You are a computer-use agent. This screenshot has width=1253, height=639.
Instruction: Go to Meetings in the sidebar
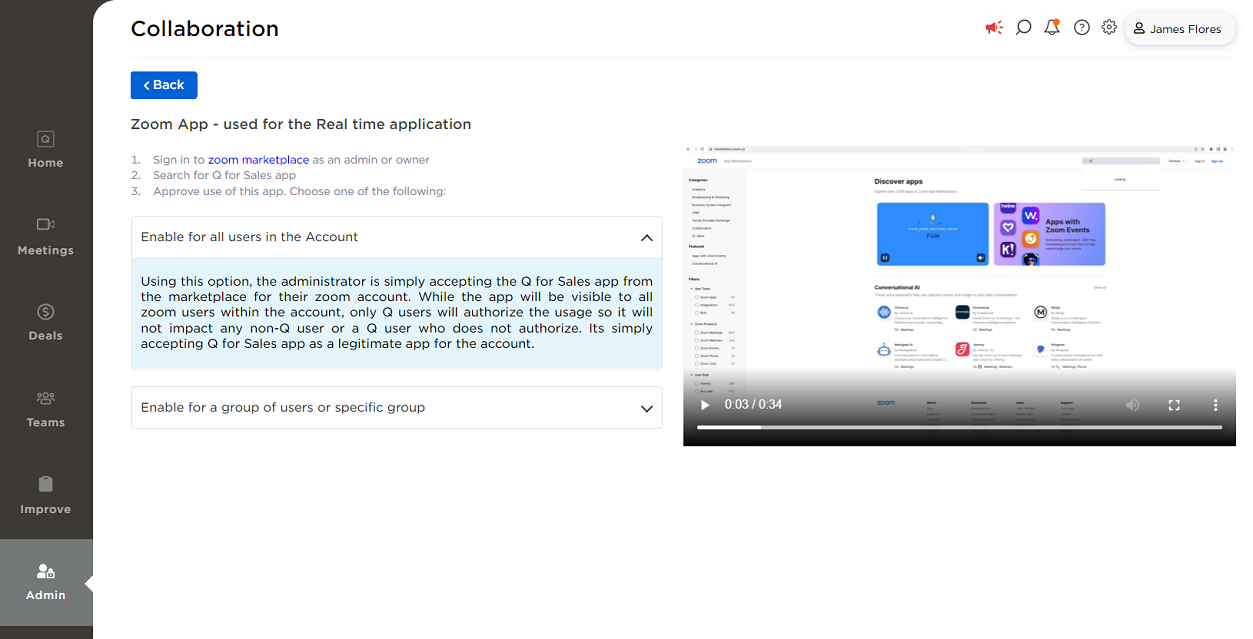(46, 237)
